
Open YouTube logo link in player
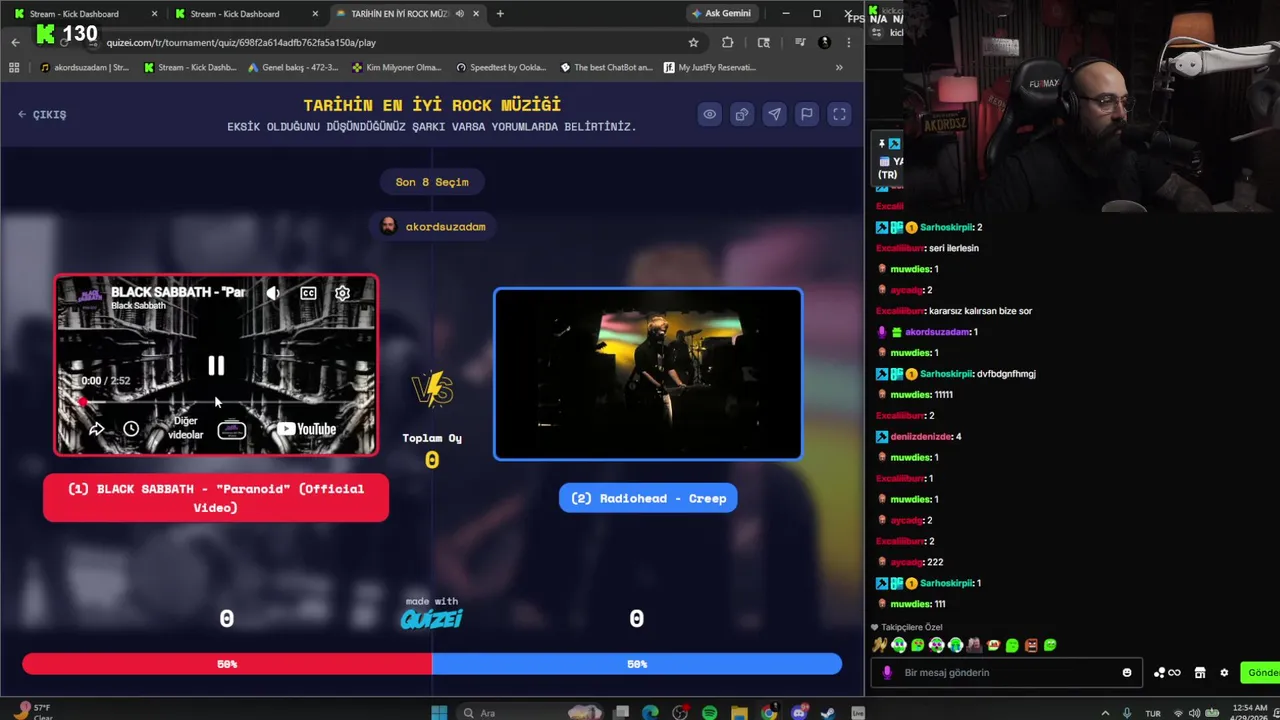[307, 429]
